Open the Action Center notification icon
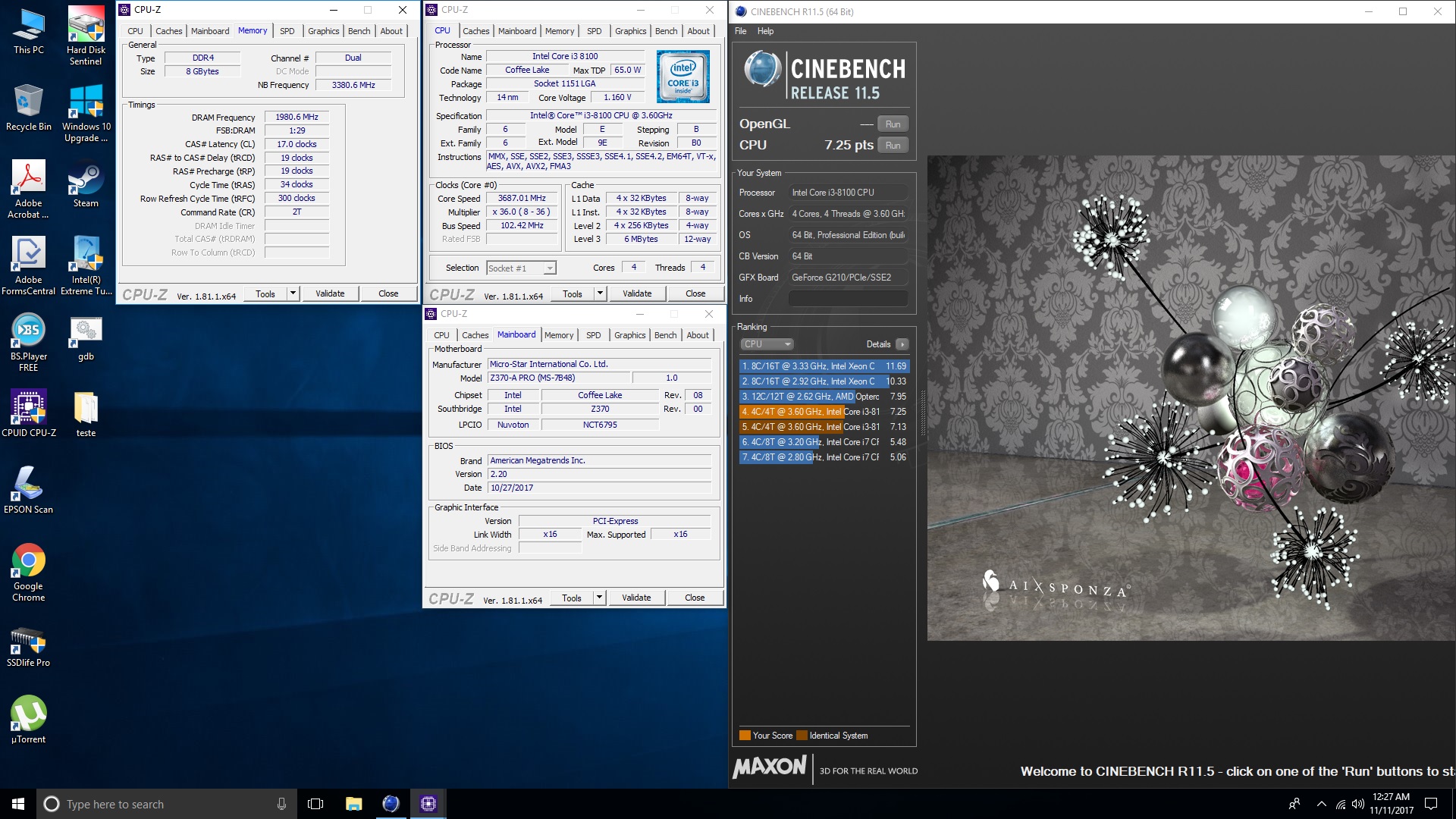The width and height of the screenshot is (1456, 819). pyautogui.click(x=1431, y=804)
